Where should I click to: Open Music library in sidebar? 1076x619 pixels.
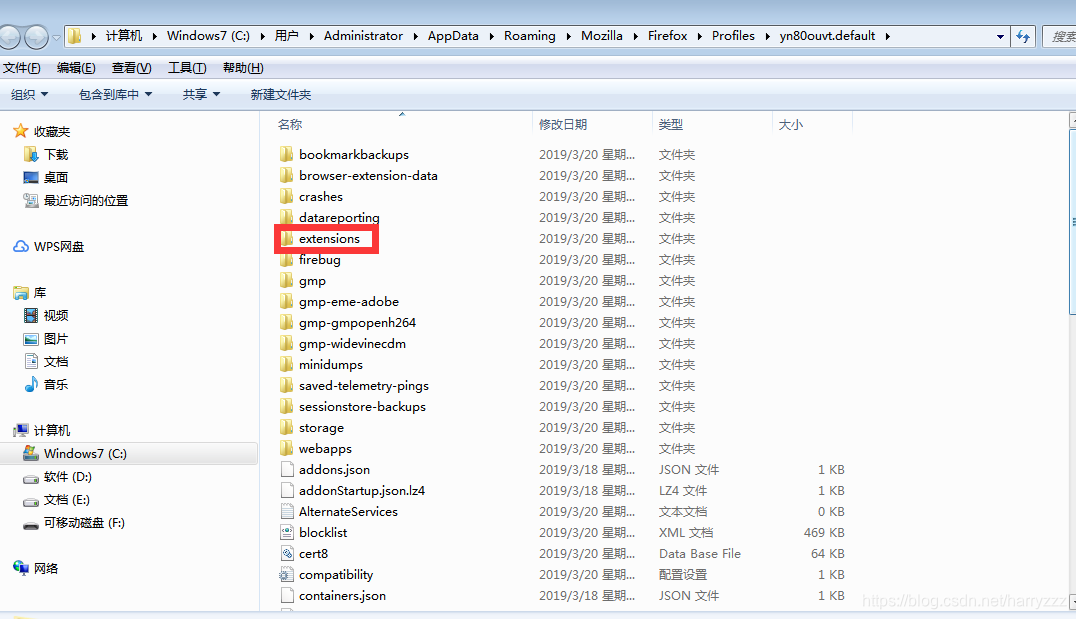pos(56,384)
